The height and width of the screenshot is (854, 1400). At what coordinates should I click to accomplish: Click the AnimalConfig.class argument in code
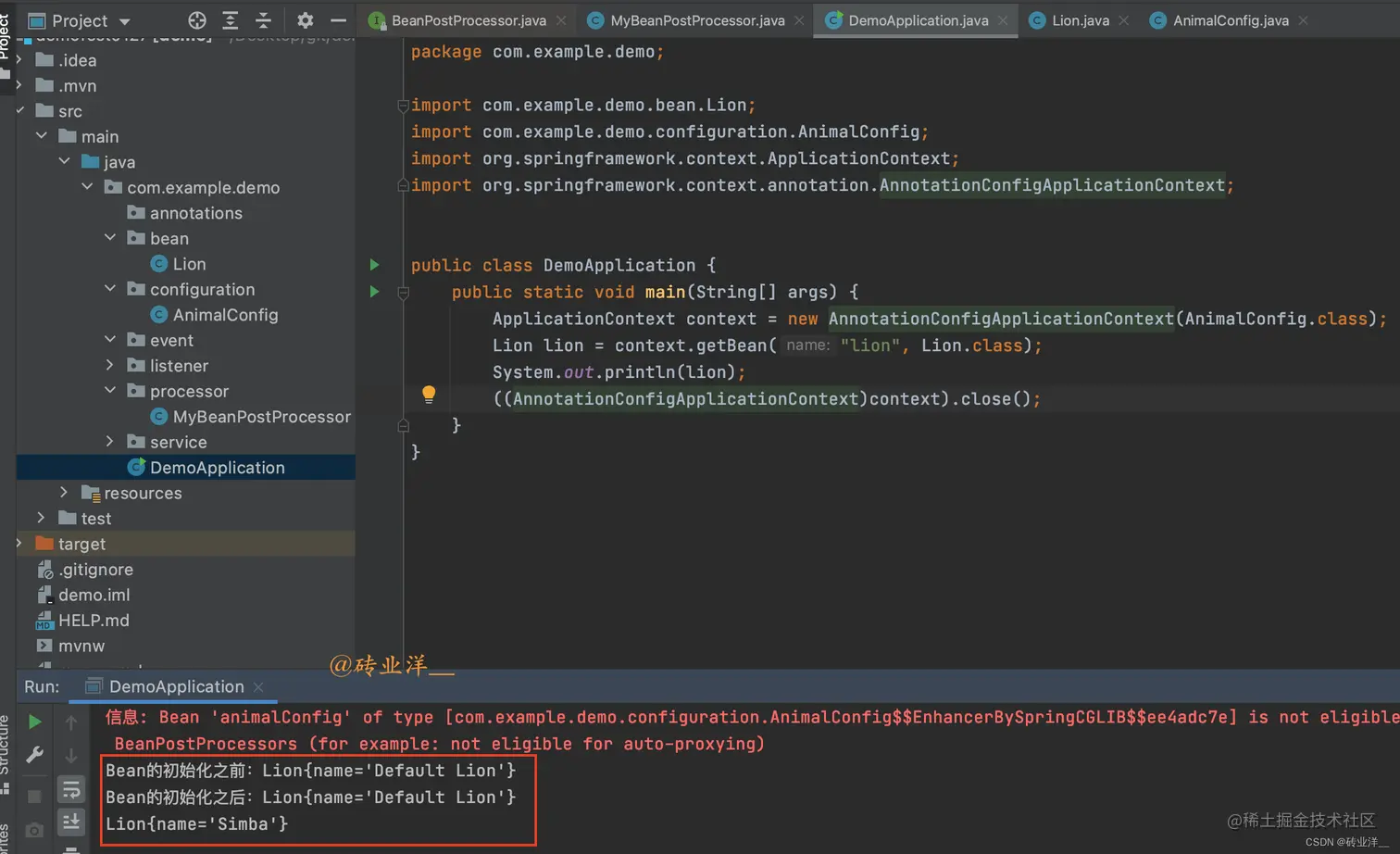[1276, 319]
